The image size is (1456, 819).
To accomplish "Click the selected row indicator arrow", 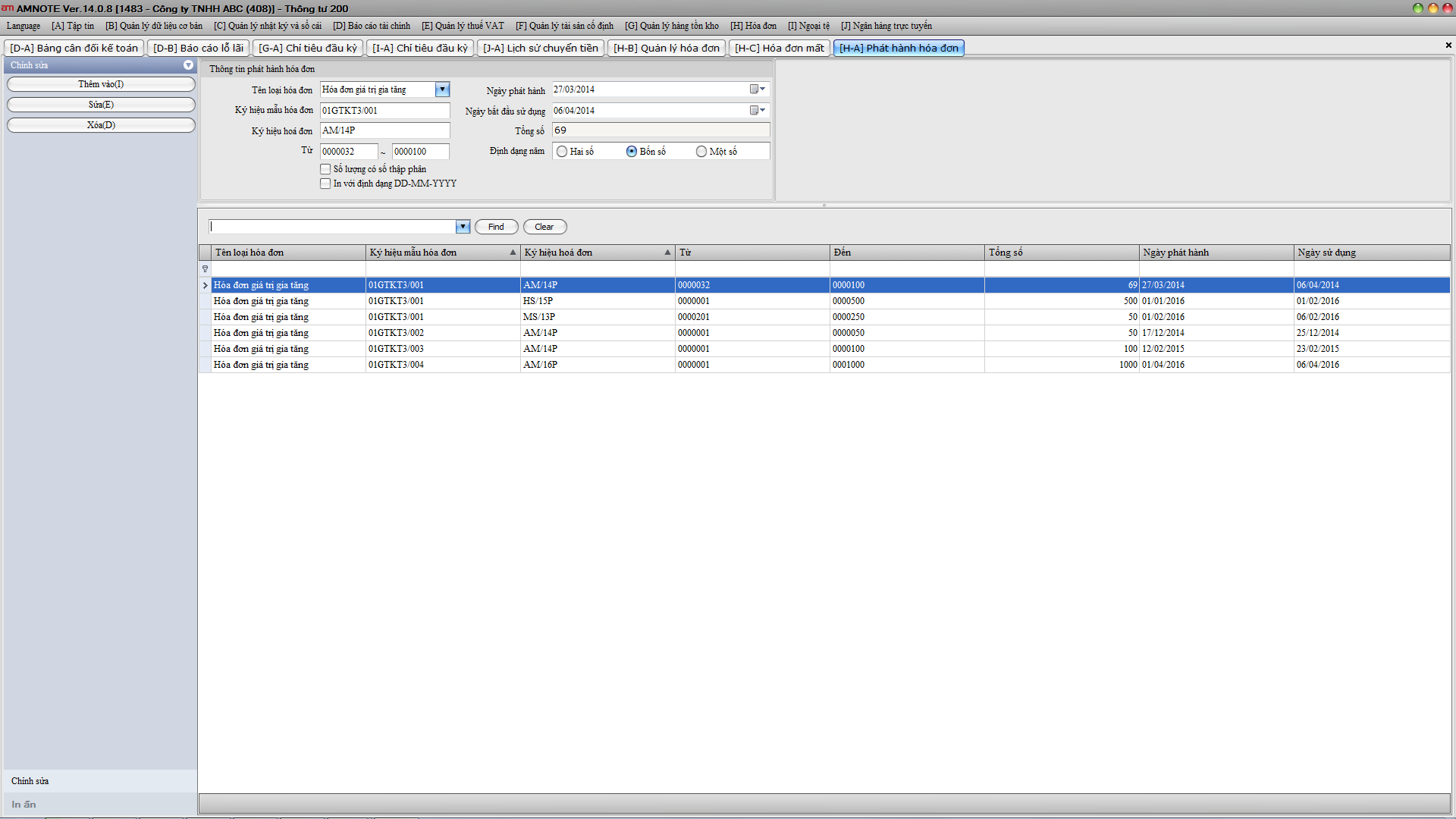I will 205,285.
